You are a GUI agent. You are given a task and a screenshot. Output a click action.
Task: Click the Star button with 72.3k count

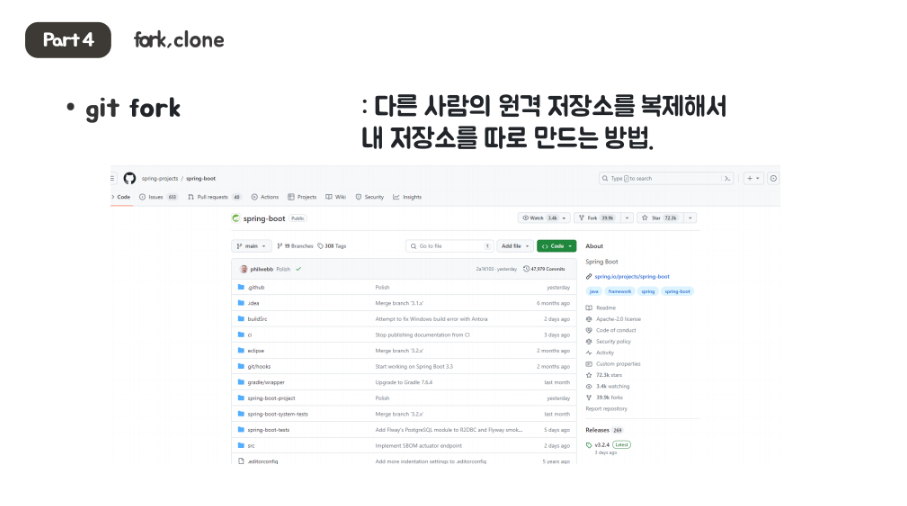pyautogui.click(x=660, y=218)
